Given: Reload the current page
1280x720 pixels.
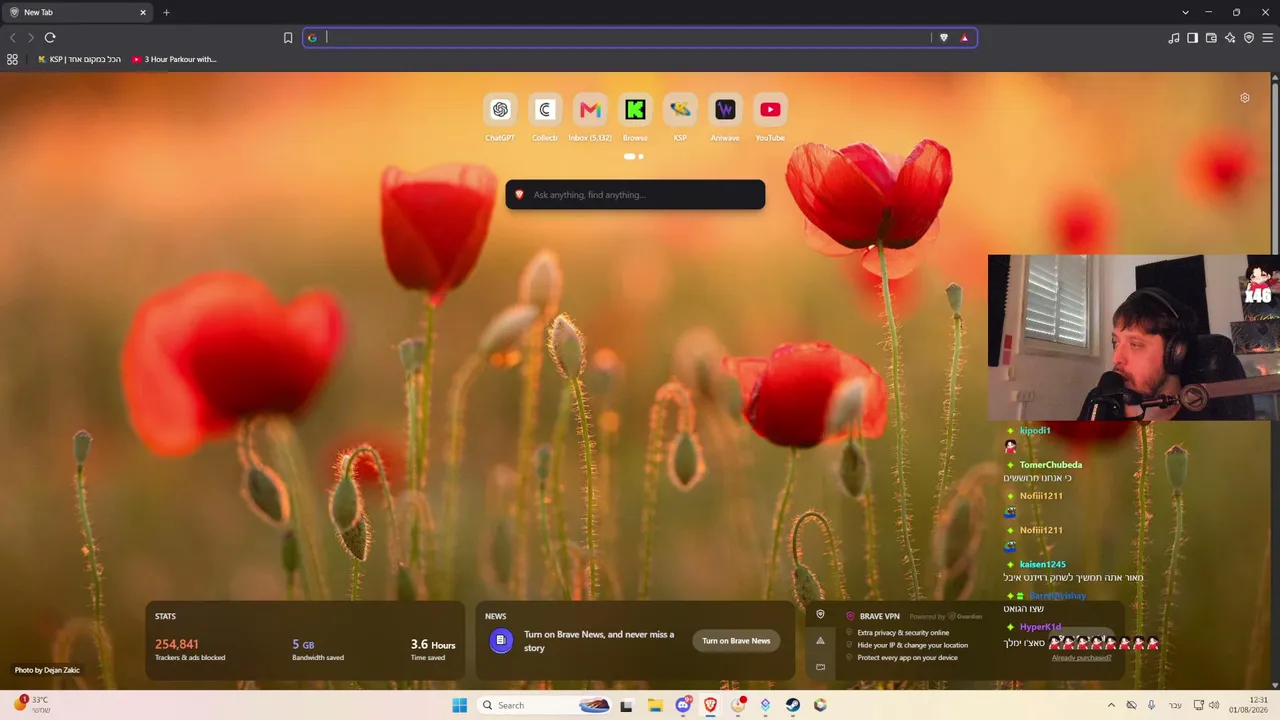Looking at the screenshot, I should [50, 38].
